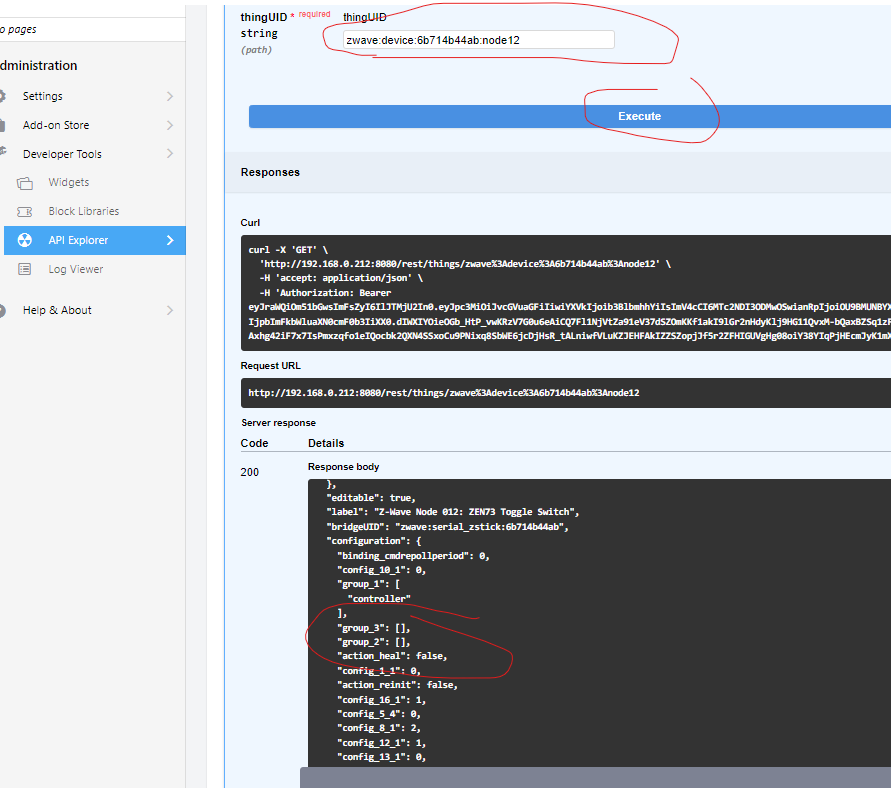Click the Widgets icon in the sidebar

coord(26,183)
